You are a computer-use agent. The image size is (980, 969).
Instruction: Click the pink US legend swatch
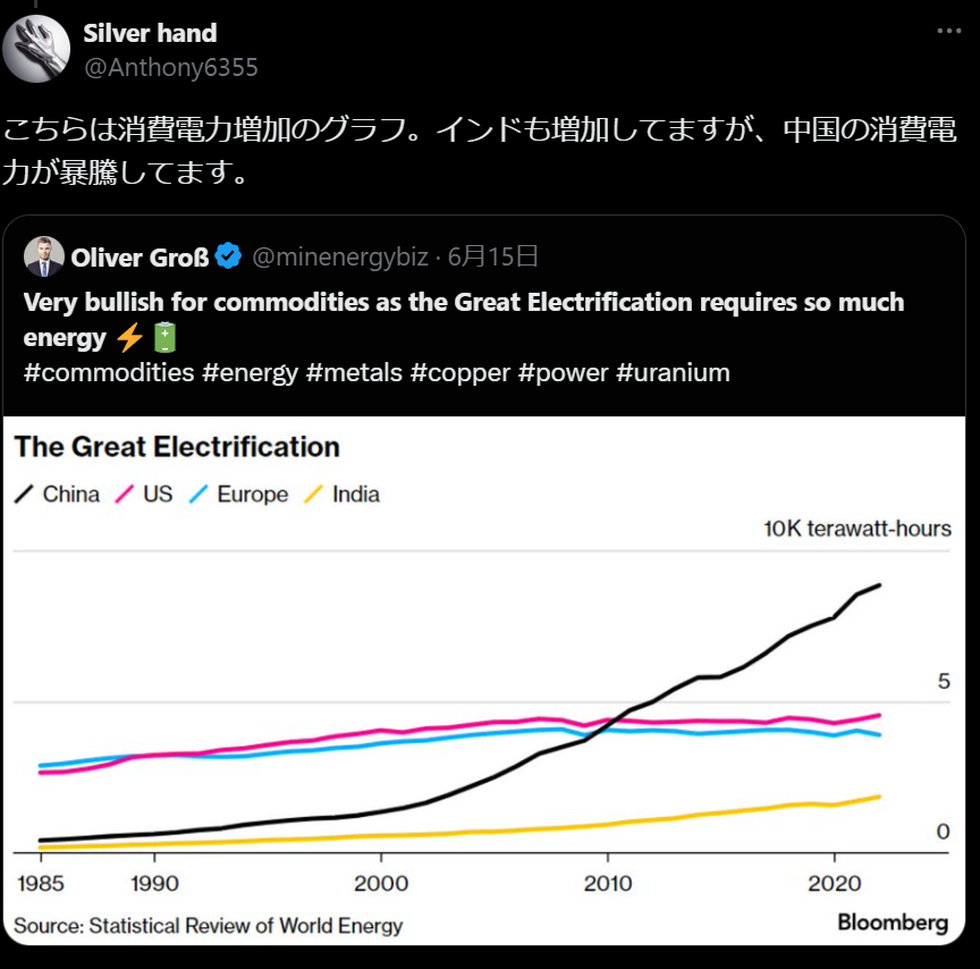[127, 494]
